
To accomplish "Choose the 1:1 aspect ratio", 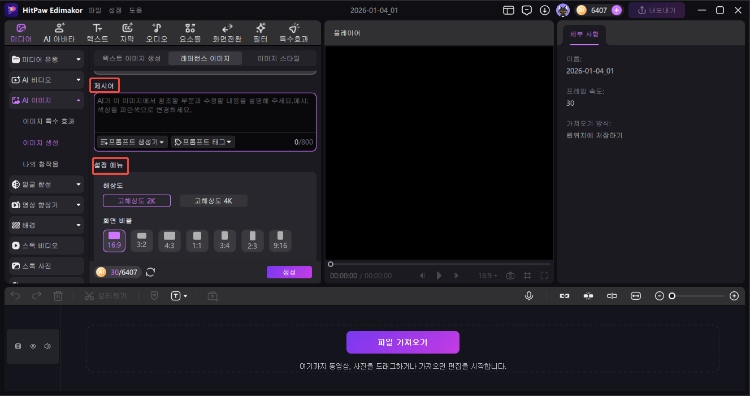I will click(x=197, y=240).
